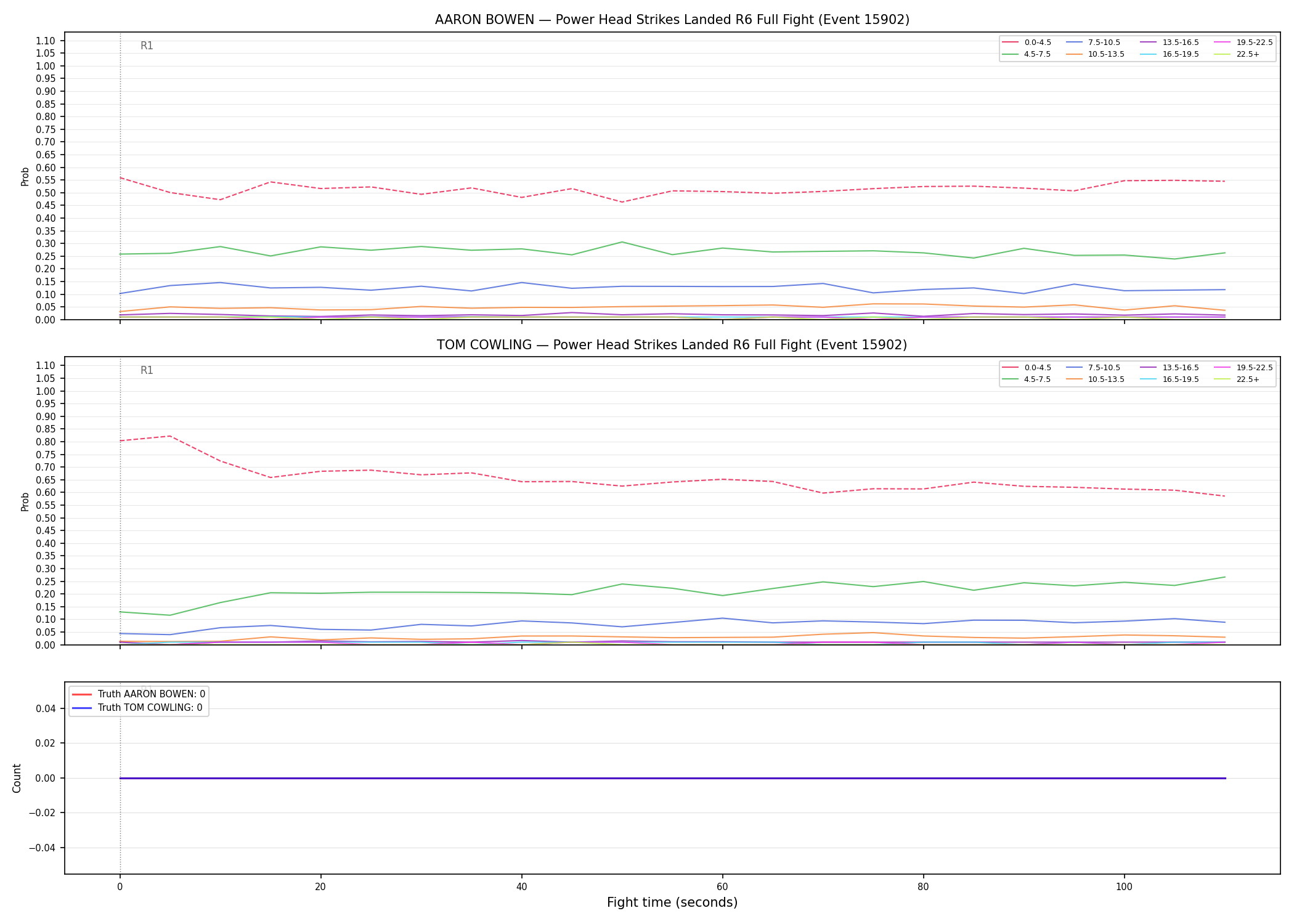The image size is (1294, 924).
Task: Select 19.5-22.5 label in Tom Cowling legend
Action: [1255, 368]
